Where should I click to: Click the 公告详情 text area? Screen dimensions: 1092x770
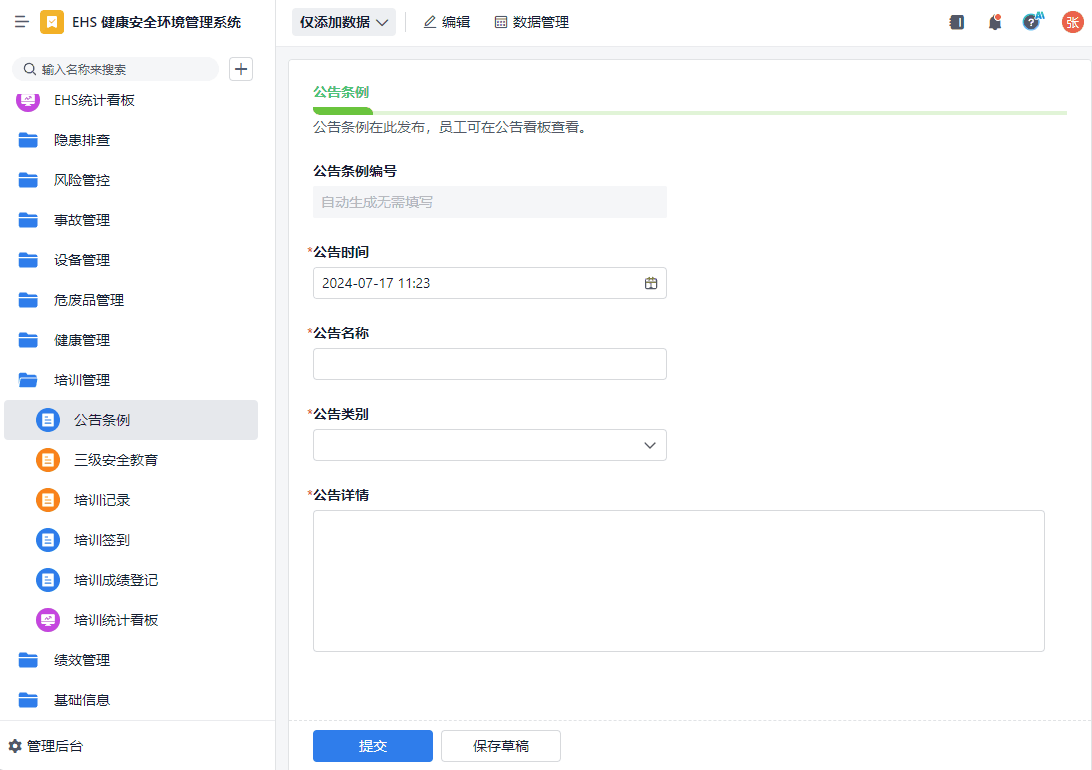678,581
